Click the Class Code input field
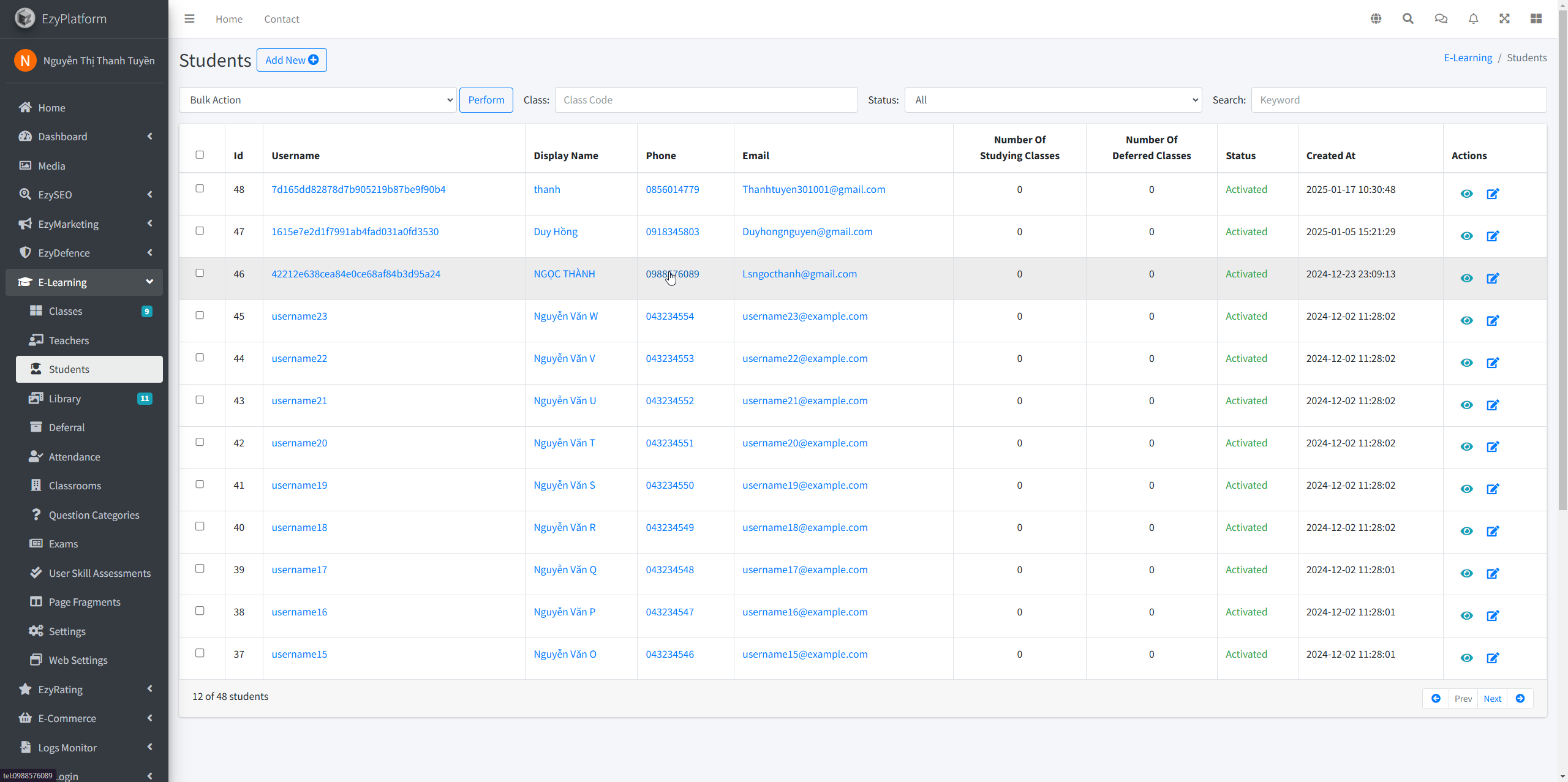The image size is (1568, 782). click(x=706, y=100)
